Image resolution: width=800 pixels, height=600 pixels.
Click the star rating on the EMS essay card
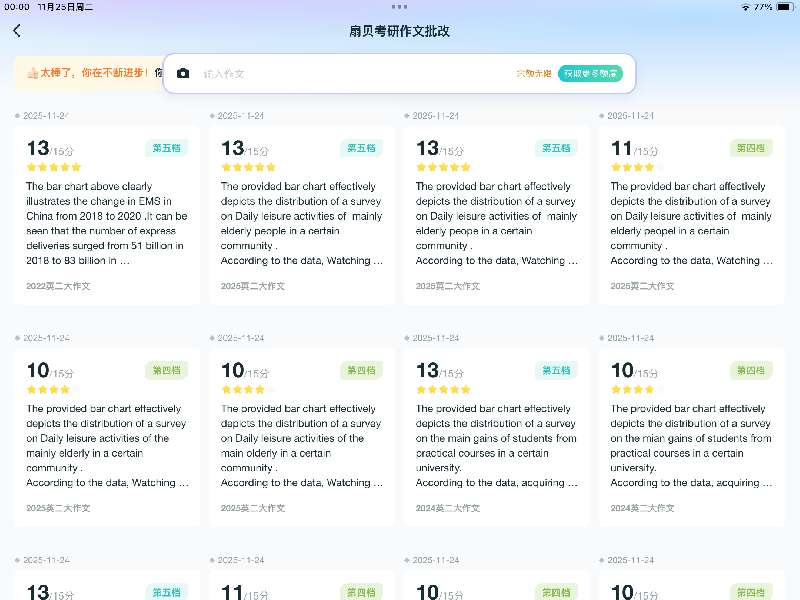pyautogui.click(x=54, y=167)
